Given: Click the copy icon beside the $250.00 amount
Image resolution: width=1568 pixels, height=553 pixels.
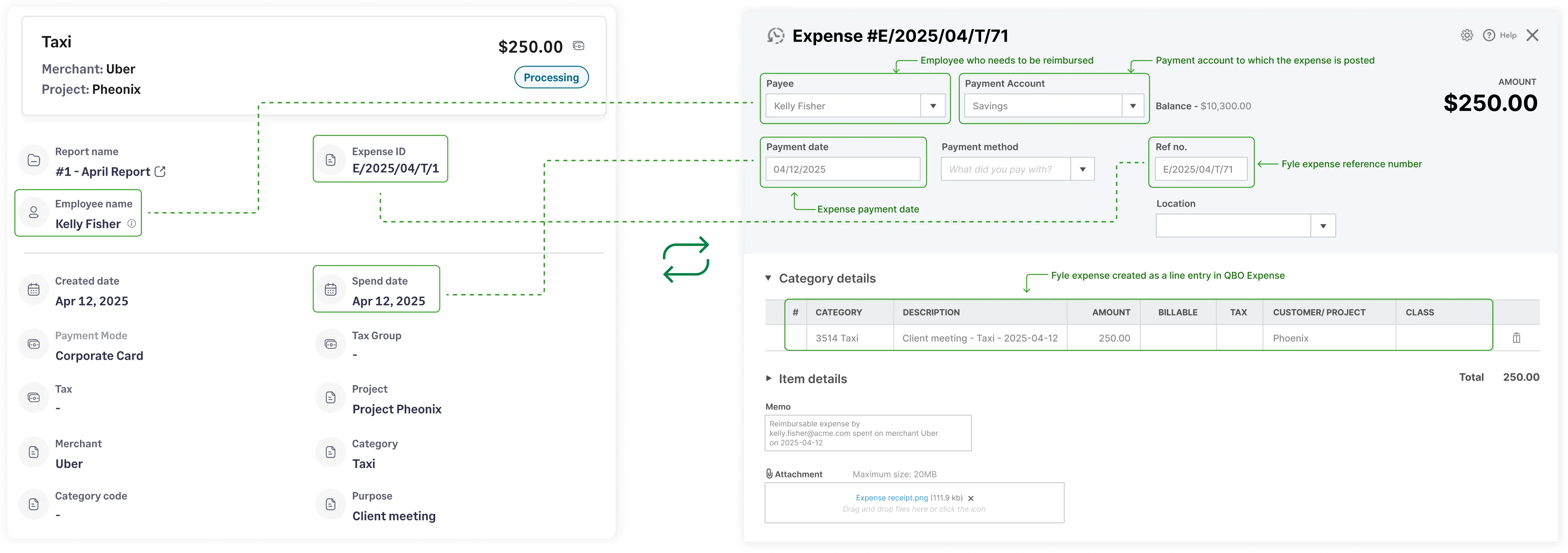Looking at the screenshot, I should tap(578, 46).
